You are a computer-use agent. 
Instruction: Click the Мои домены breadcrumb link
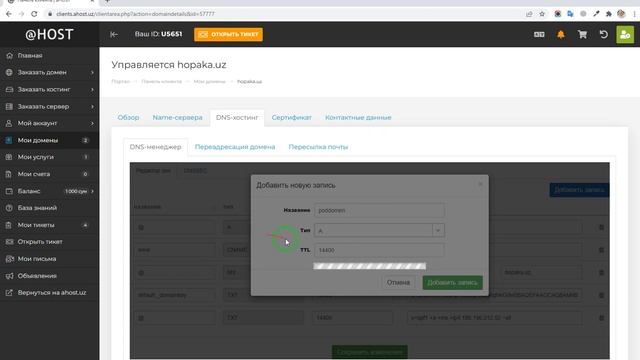[x=209, y=82]
